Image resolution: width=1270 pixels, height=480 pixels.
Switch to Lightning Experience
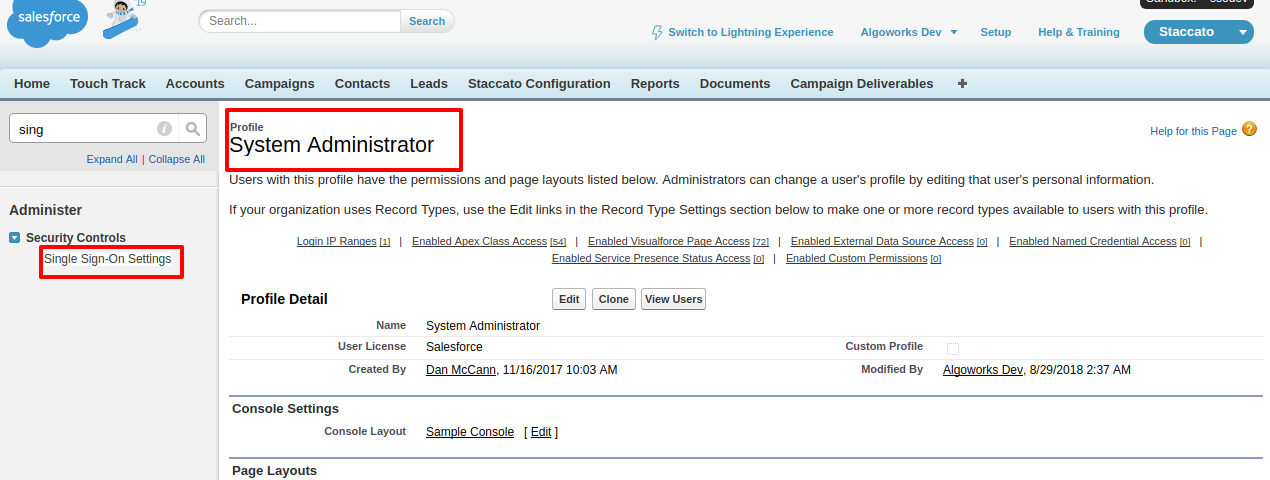click(x=742, y=32)
